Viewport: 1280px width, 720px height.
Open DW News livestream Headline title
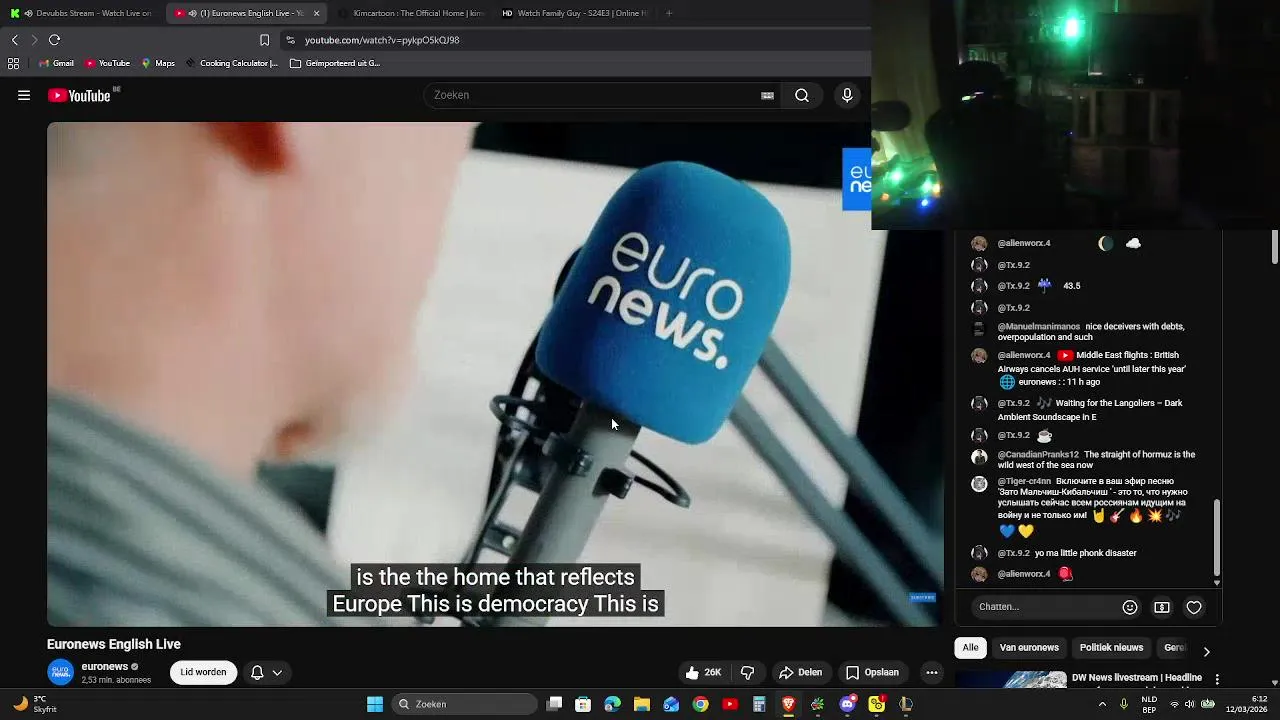[1137, 677]
